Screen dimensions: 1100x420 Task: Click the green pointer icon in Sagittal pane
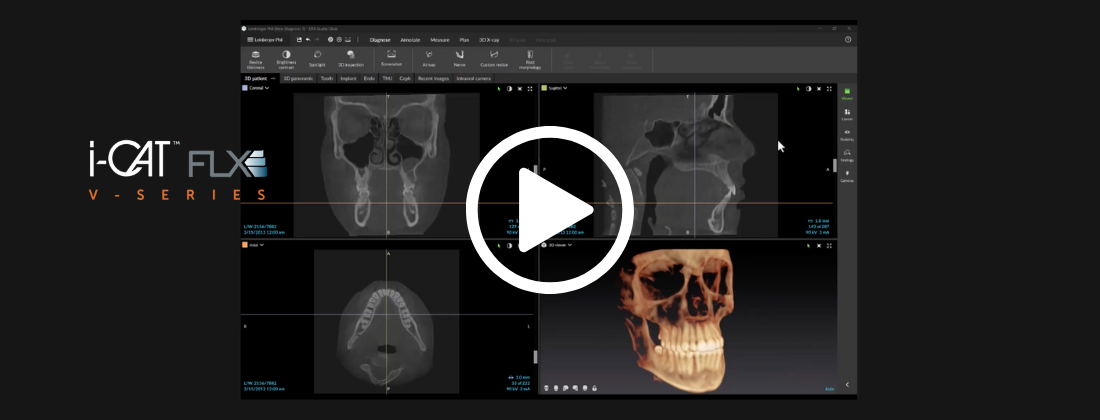pos(798,88)
